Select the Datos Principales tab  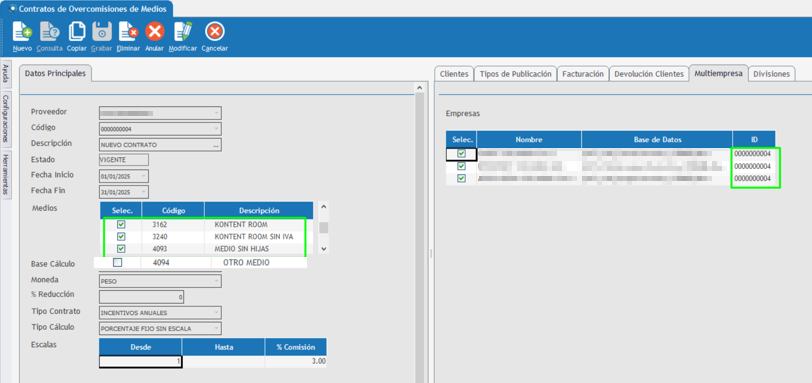click(x=56, y=73)
